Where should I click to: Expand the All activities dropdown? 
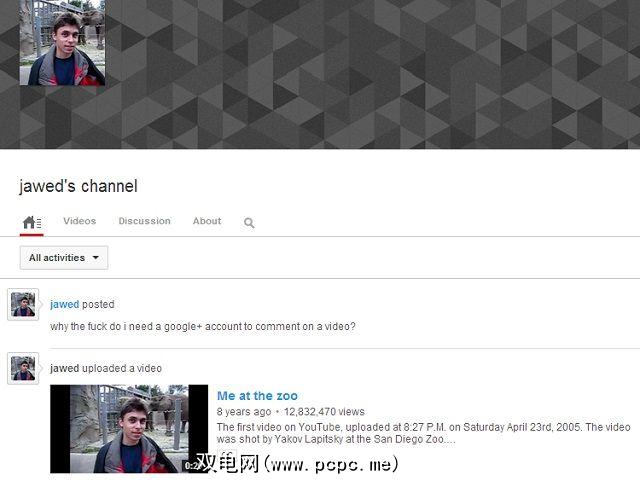point(64,258)
